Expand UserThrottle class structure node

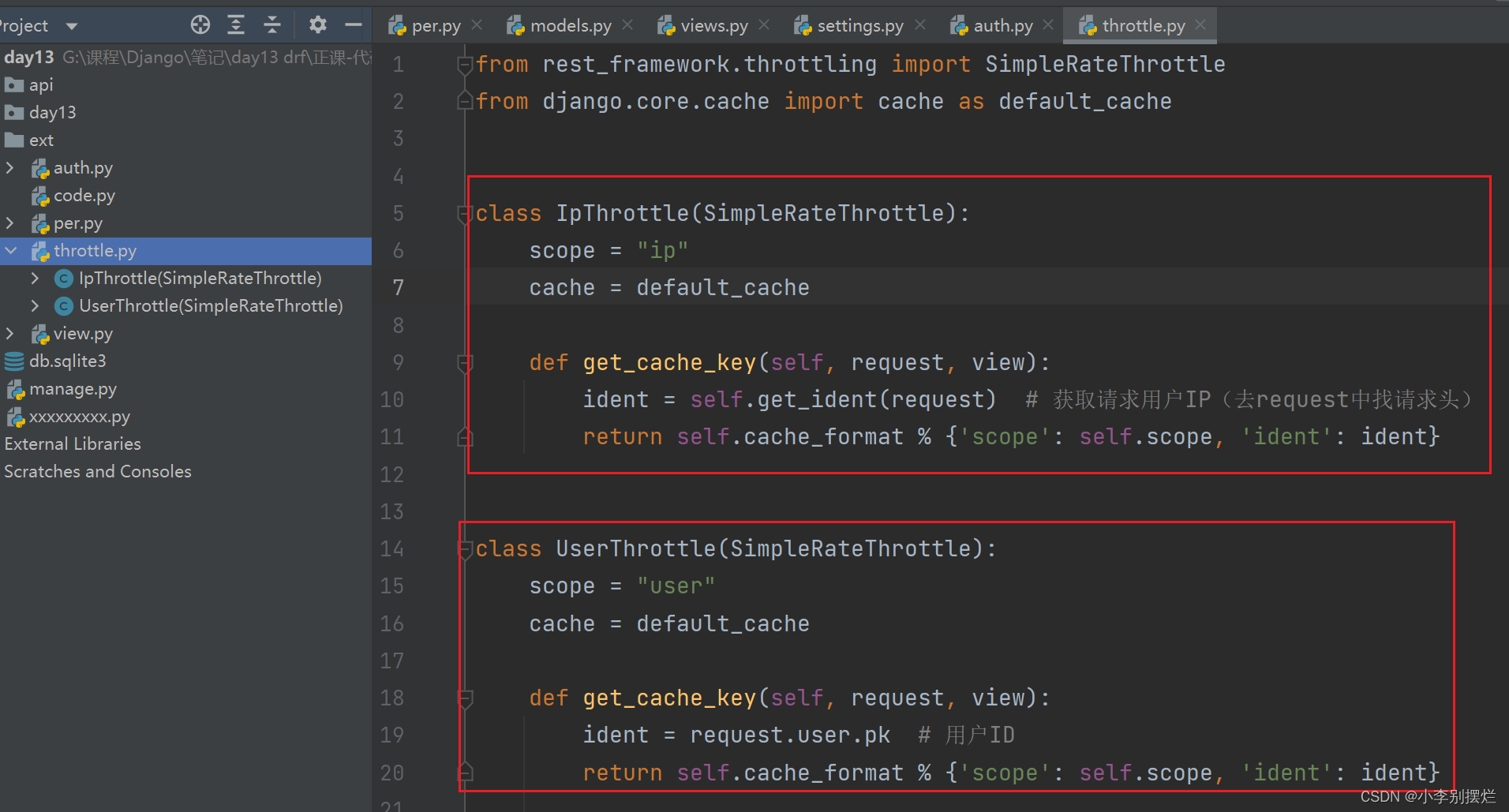coord(35,305)
